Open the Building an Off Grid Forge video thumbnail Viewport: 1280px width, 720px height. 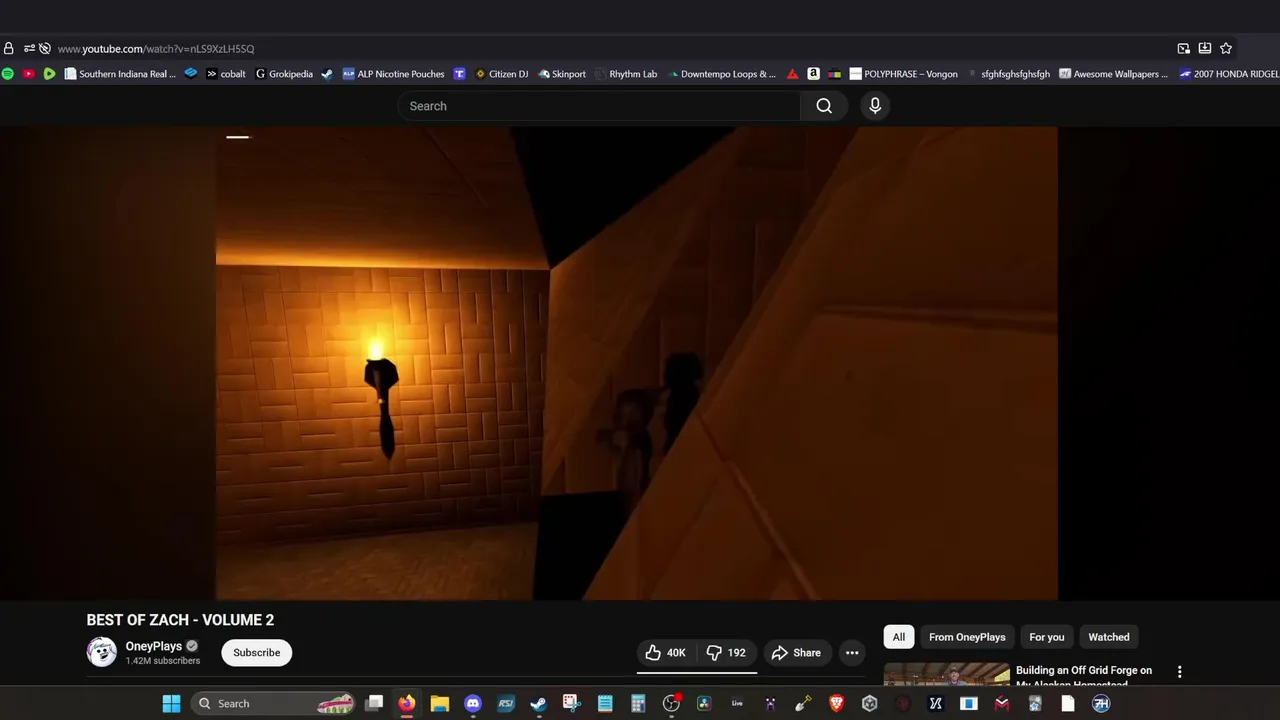point(947,674)
